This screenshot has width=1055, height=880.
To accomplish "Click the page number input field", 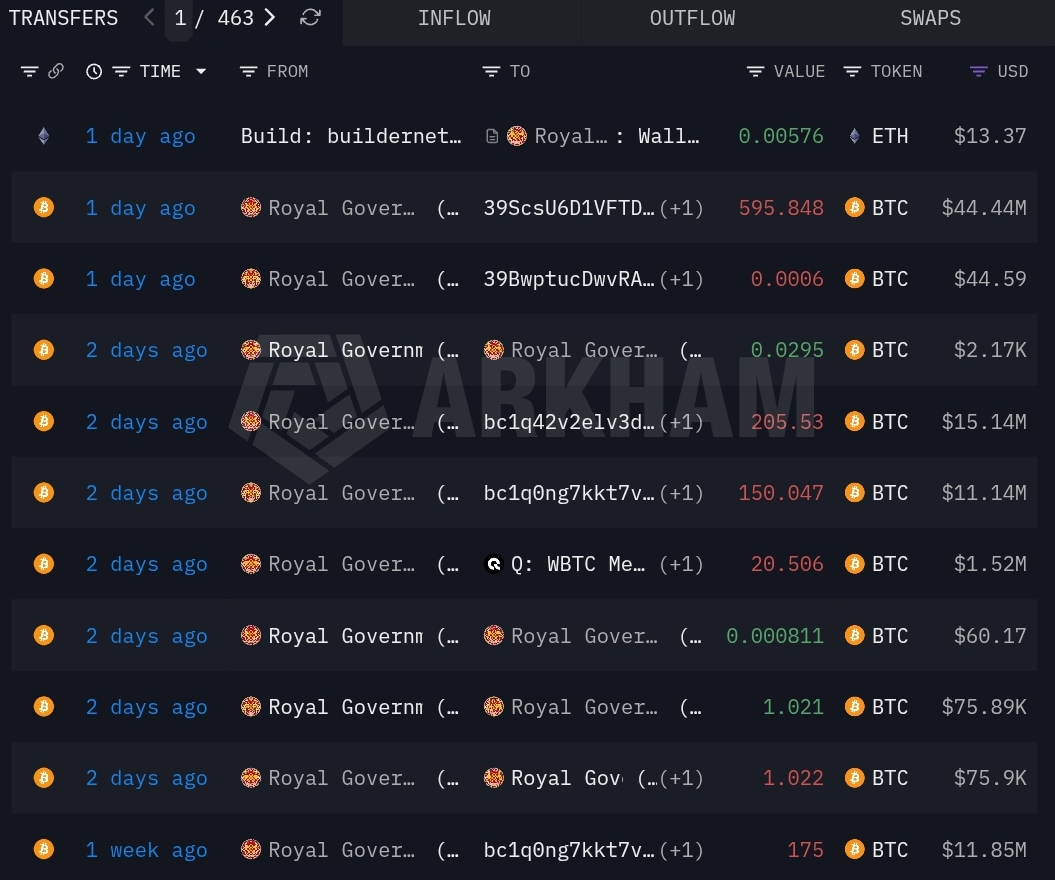I will [180, 19].
